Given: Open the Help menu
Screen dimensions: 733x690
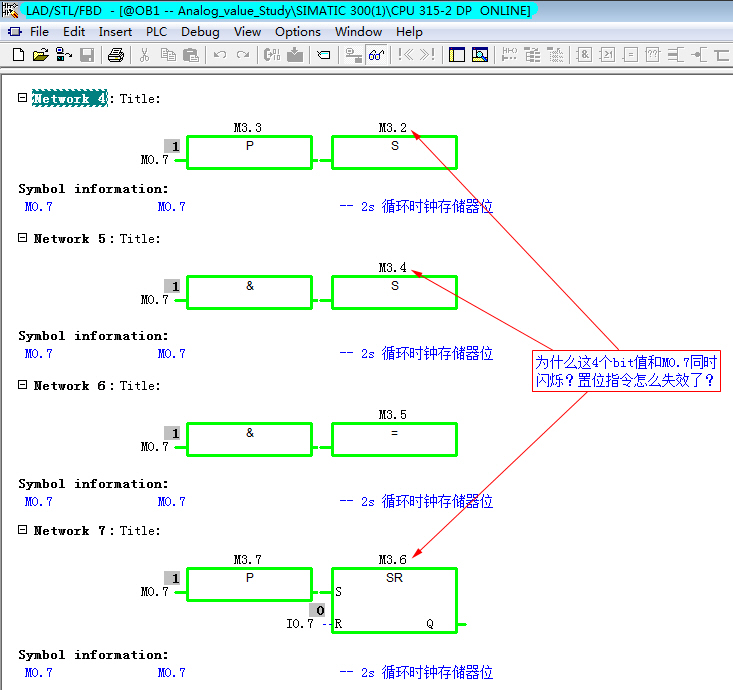Looking at the screenshot, I should [409, 32].
